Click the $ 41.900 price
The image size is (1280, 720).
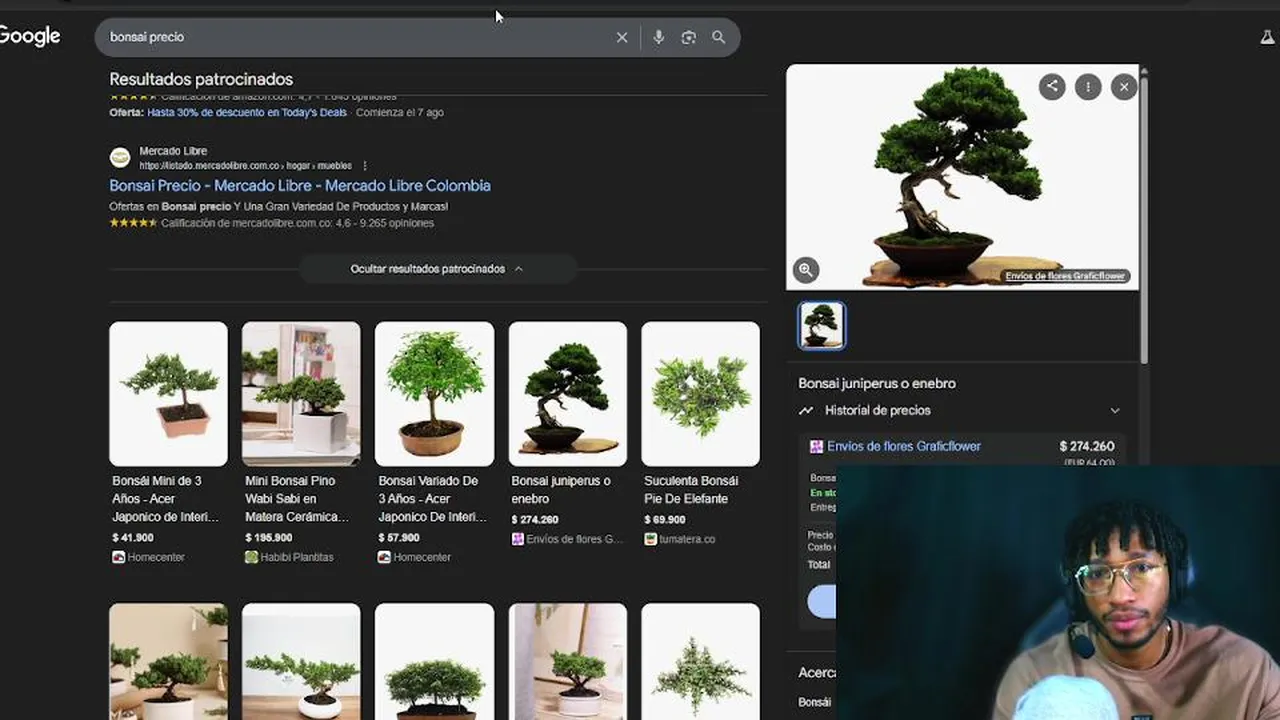point(133,538)
